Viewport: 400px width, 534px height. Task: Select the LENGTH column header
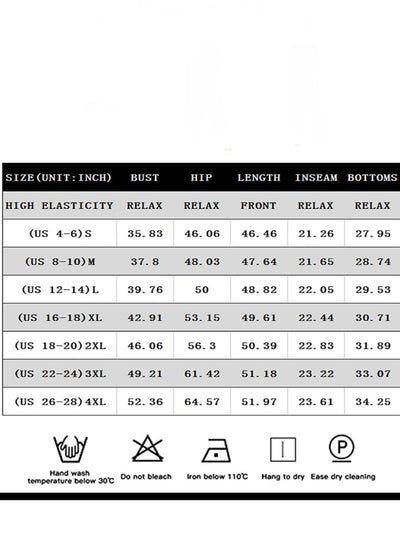[259, 178]
